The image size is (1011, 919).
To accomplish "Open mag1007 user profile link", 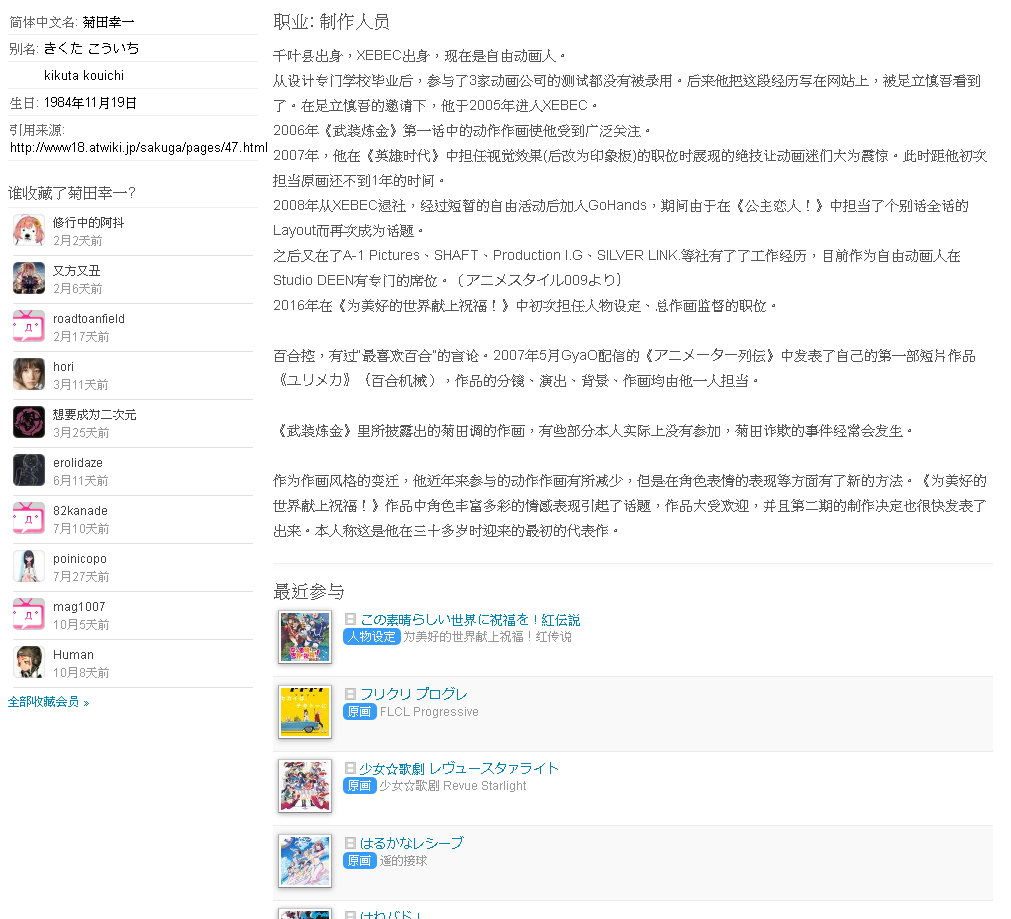I will [77, 607].
